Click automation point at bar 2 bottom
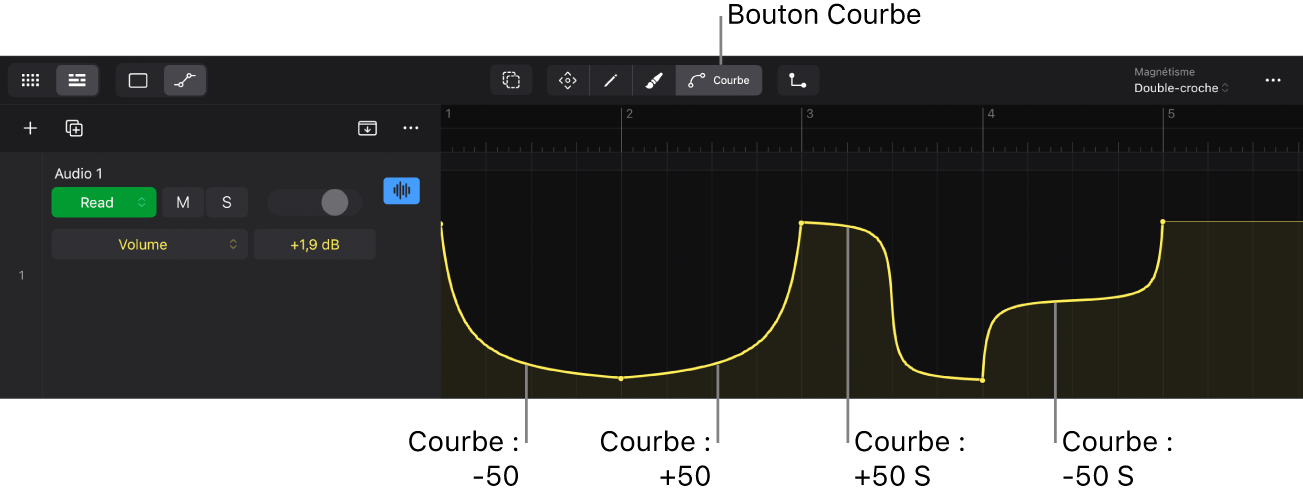 621,379
